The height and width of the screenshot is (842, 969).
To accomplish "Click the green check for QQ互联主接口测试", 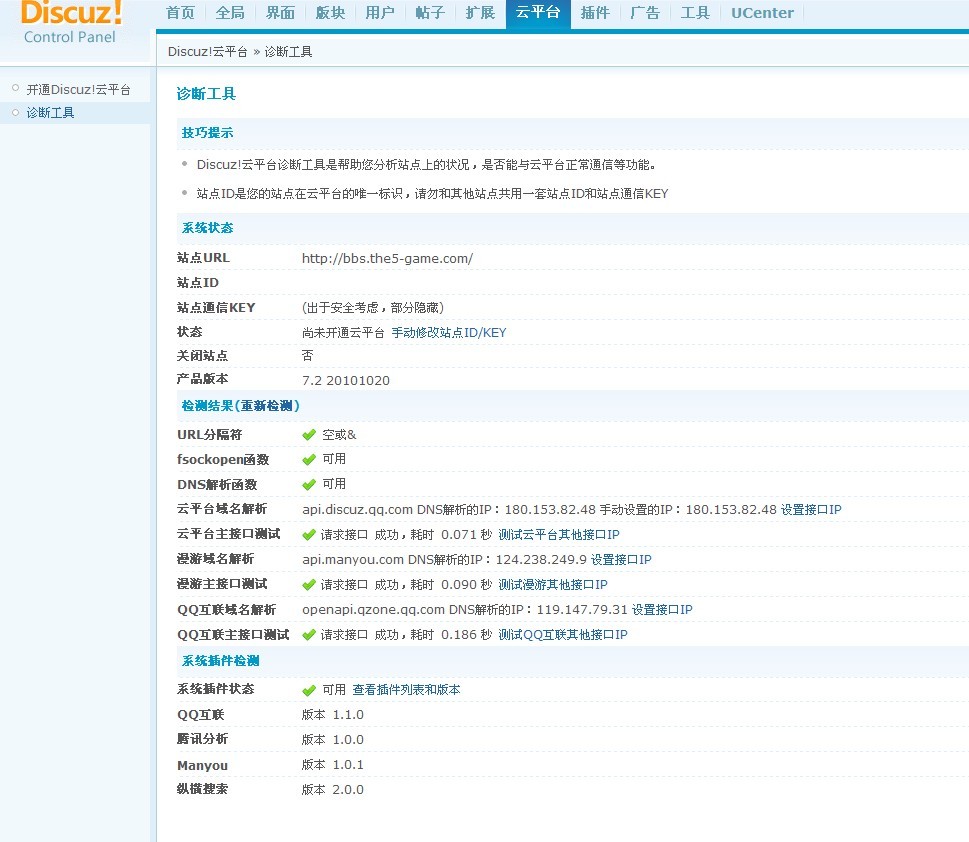I will [309, 635].
